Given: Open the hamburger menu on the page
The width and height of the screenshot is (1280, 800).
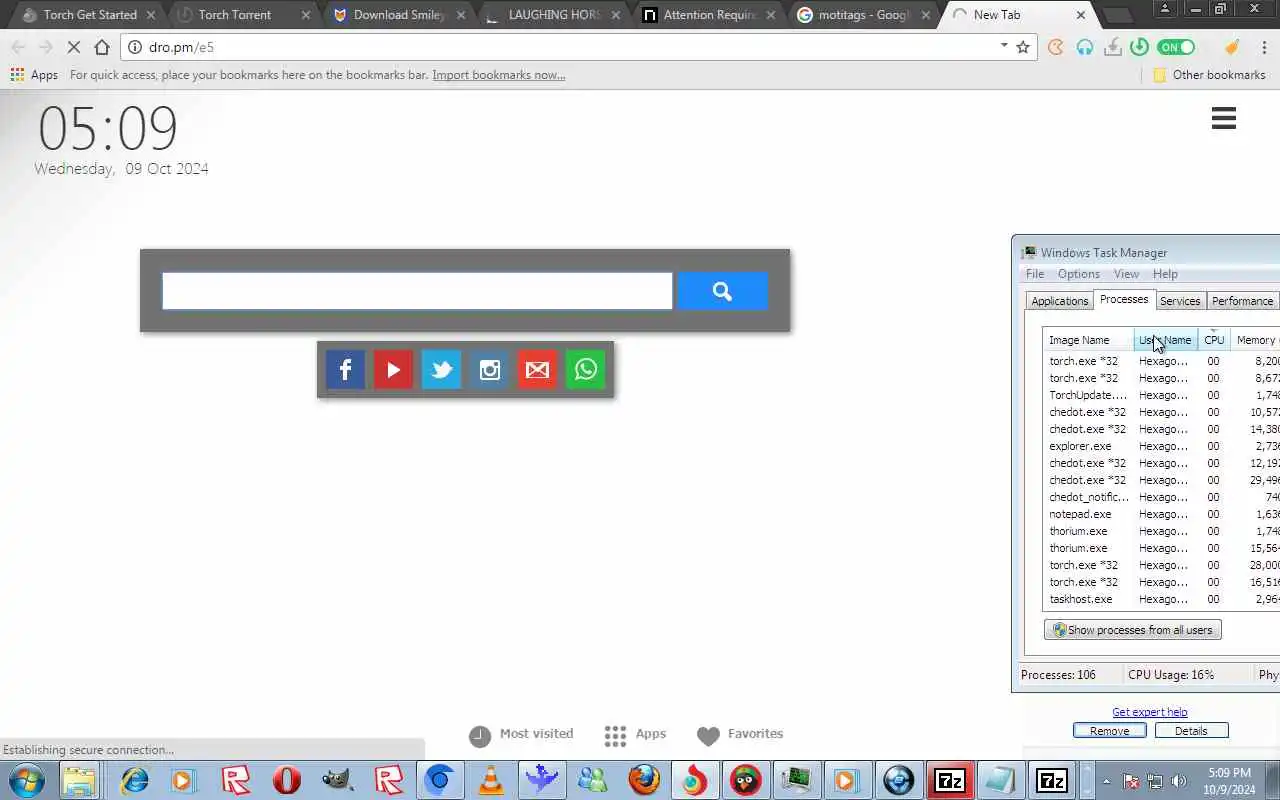Looking at the screenshot, I should (x=1224, y=118).
